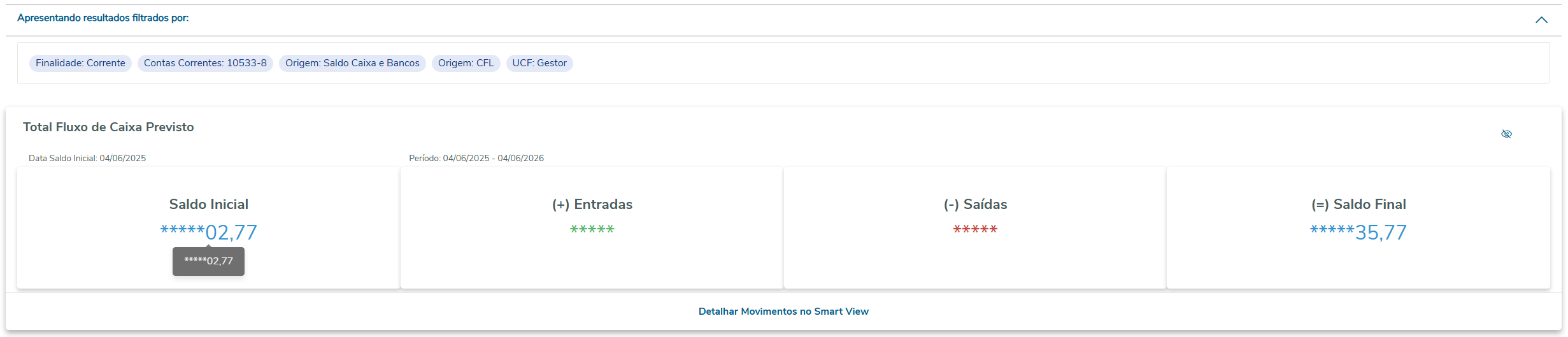Click the masked Saldo Final value
Viewport: 1568px width, 337px height.
pos(1358,233)
